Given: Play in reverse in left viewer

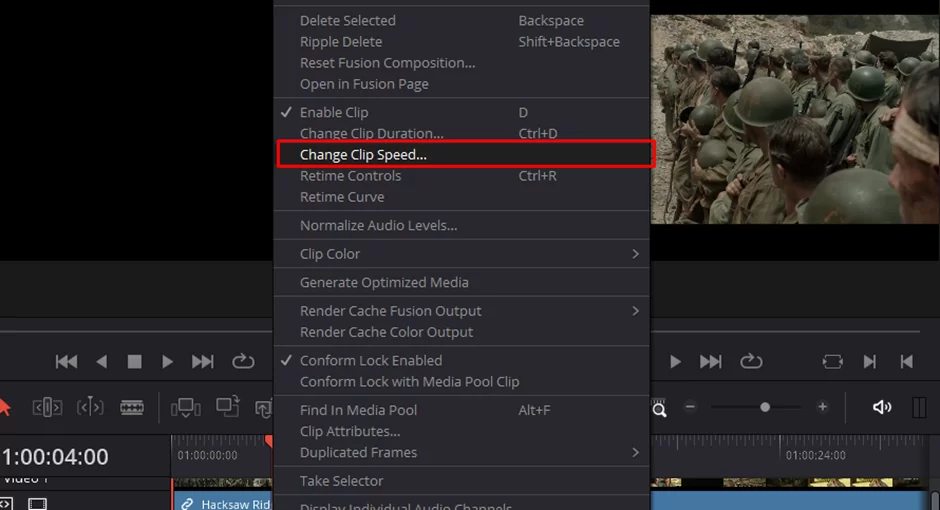Looking at the screenshot, I should 101,361.
